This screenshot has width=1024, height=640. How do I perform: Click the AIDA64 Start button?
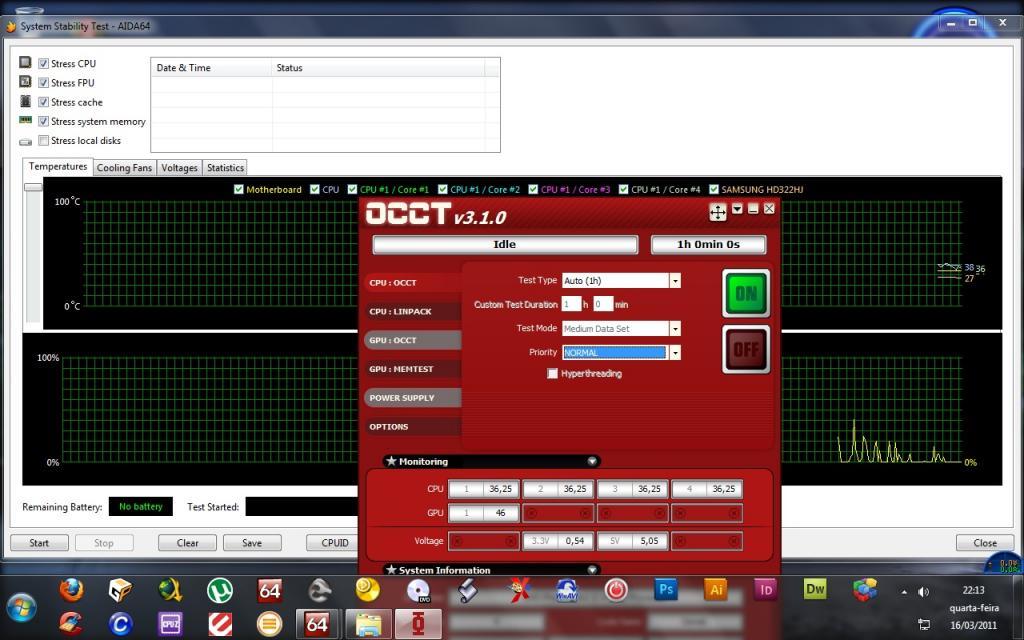click(x=39, y=543)
